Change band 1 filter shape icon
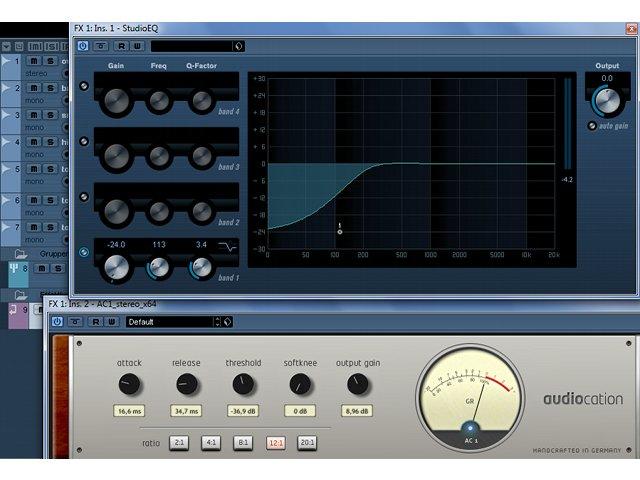Image resolution: width=640 pixels, height=480 pixels. coord(227,247)
